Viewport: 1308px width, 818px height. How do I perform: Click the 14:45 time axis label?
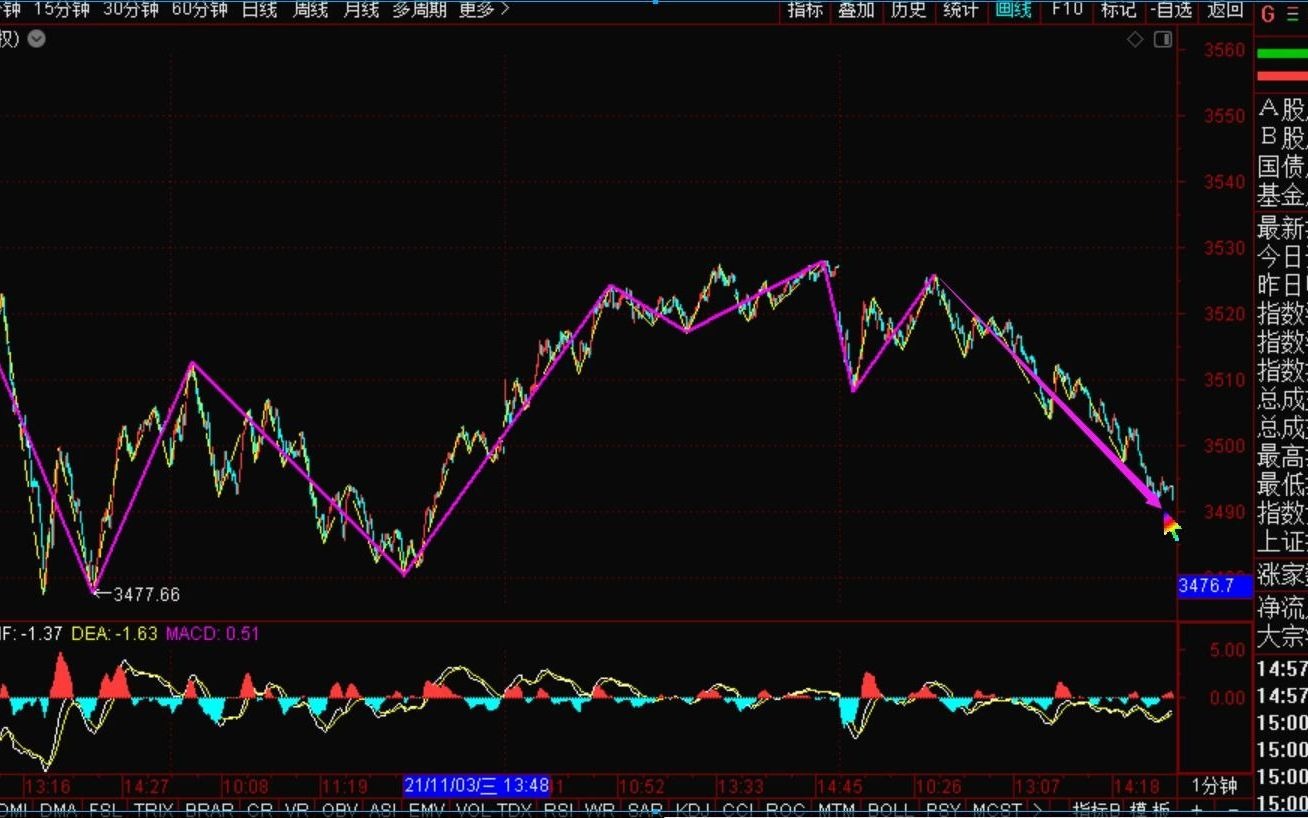click(840, 785)
